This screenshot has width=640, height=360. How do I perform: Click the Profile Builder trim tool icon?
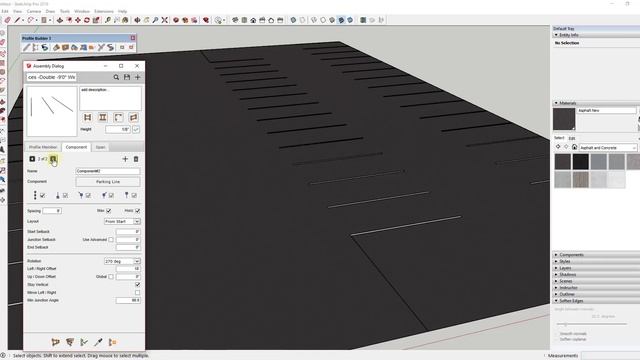(101, 48)
